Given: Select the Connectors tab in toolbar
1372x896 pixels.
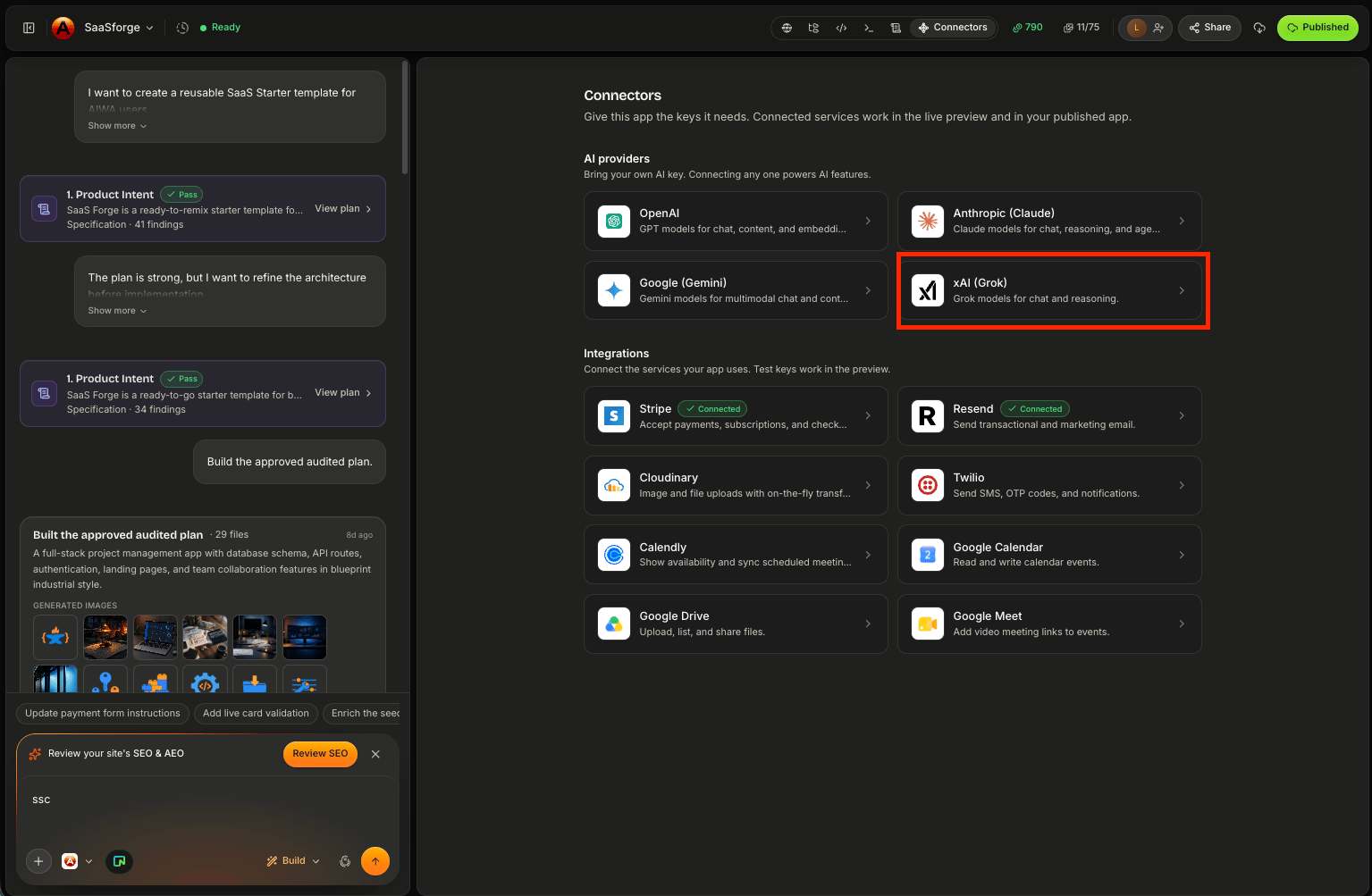Looking at the screenshot, I should tap(953, 28).
